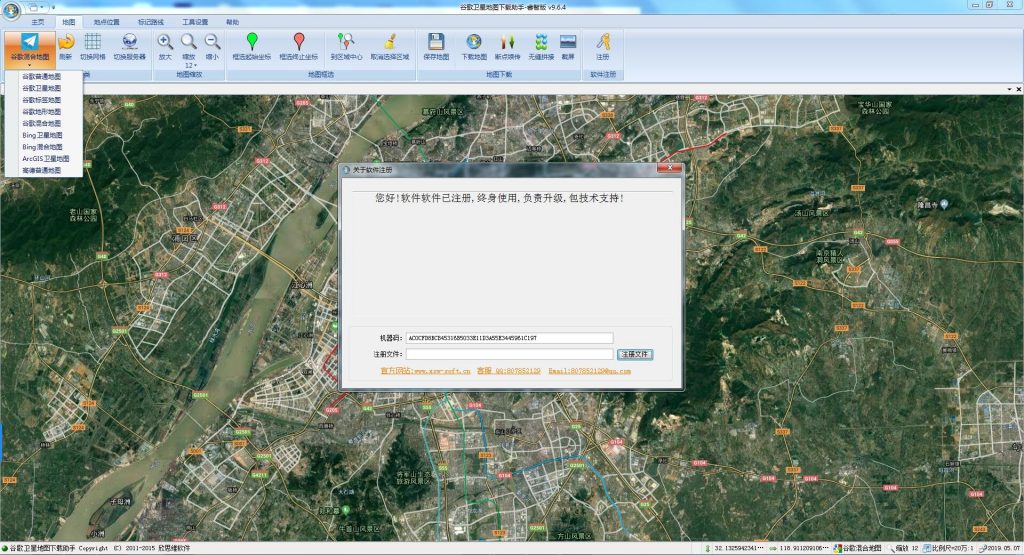Choose 谷歌普通地图 from the map list
The image size is (1024, 555).
click(44, 76)
